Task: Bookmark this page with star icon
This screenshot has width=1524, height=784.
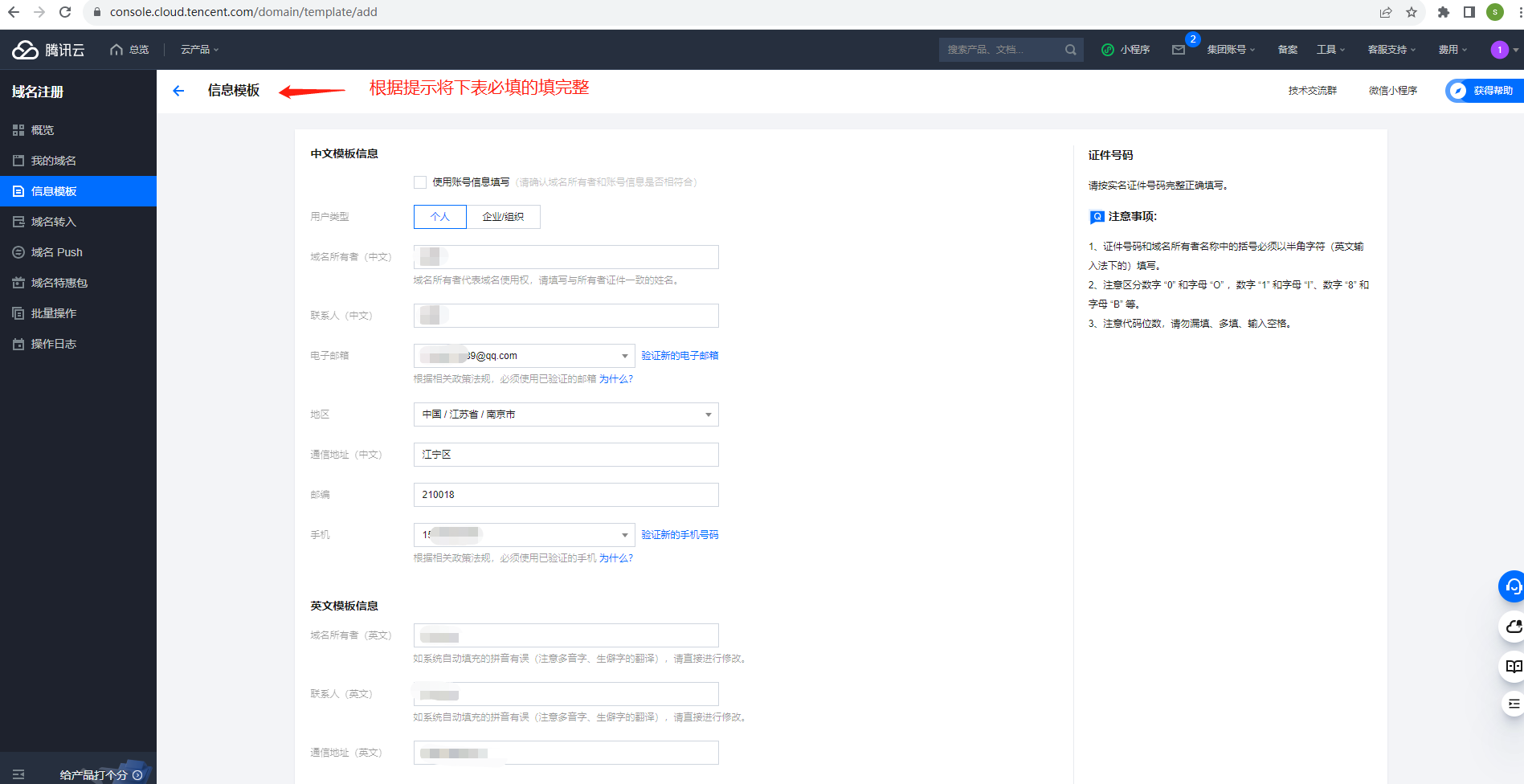Action: coord(1412,12)
